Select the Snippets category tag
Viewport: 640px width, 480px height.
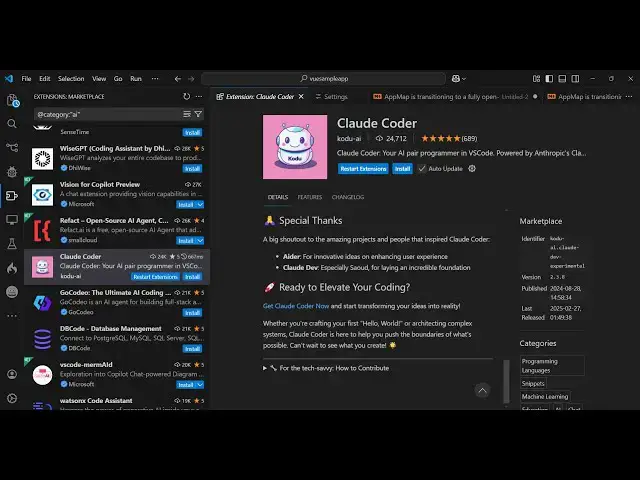pyautogui.click(x=533, y=384)
